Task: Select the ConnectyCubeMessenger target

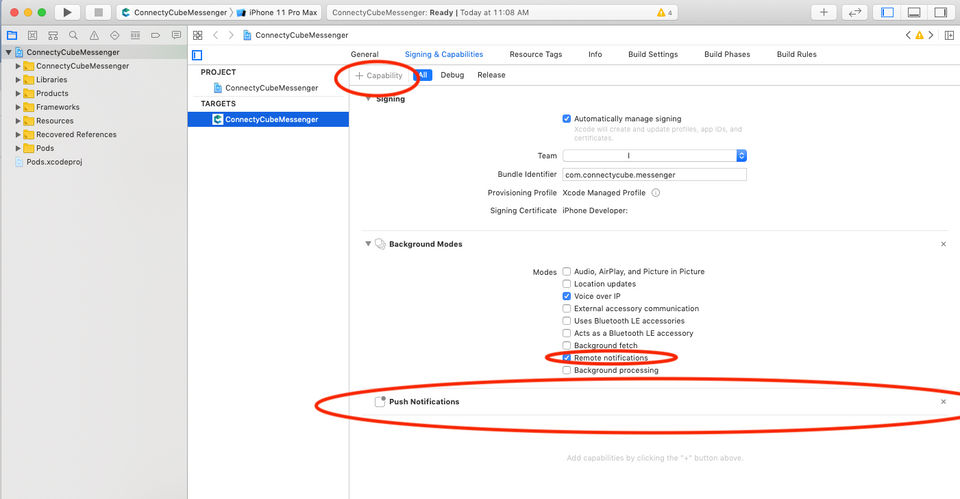Action: pos(268,119)
